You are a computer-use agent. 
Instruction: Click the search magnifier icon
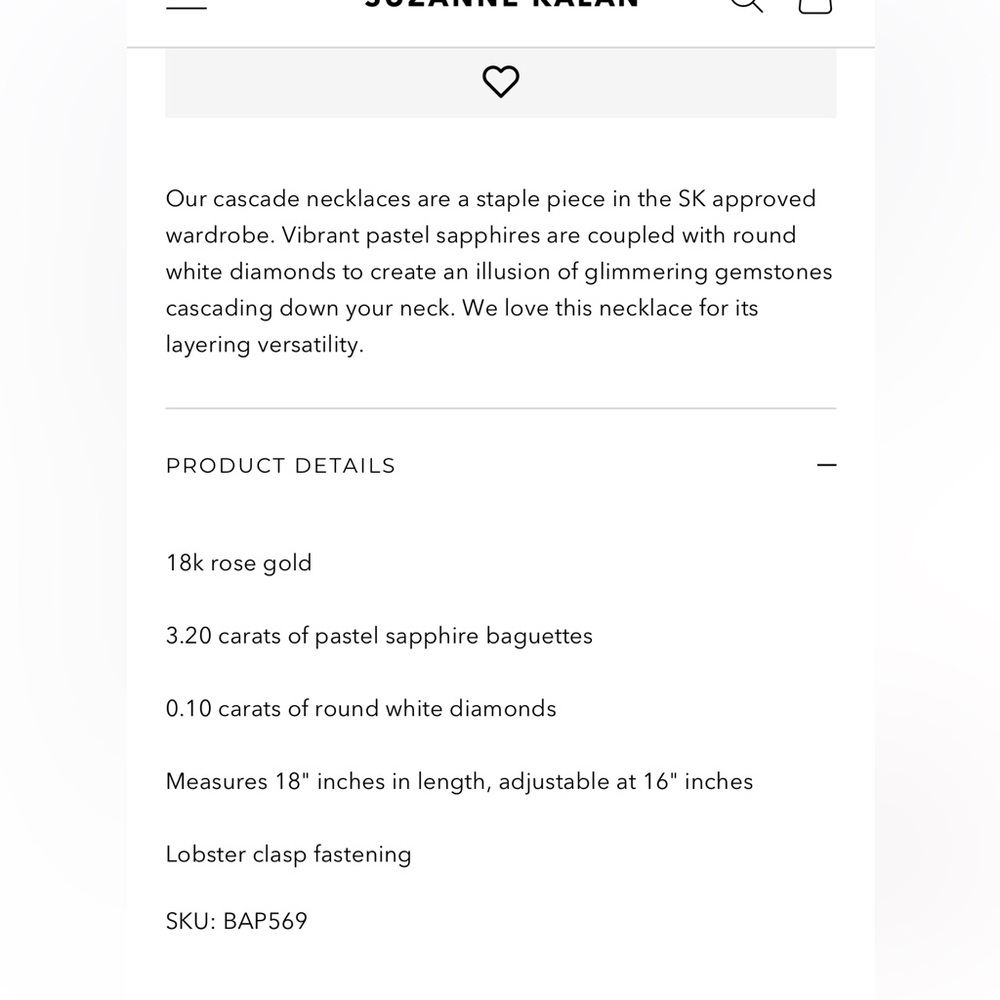746,5
